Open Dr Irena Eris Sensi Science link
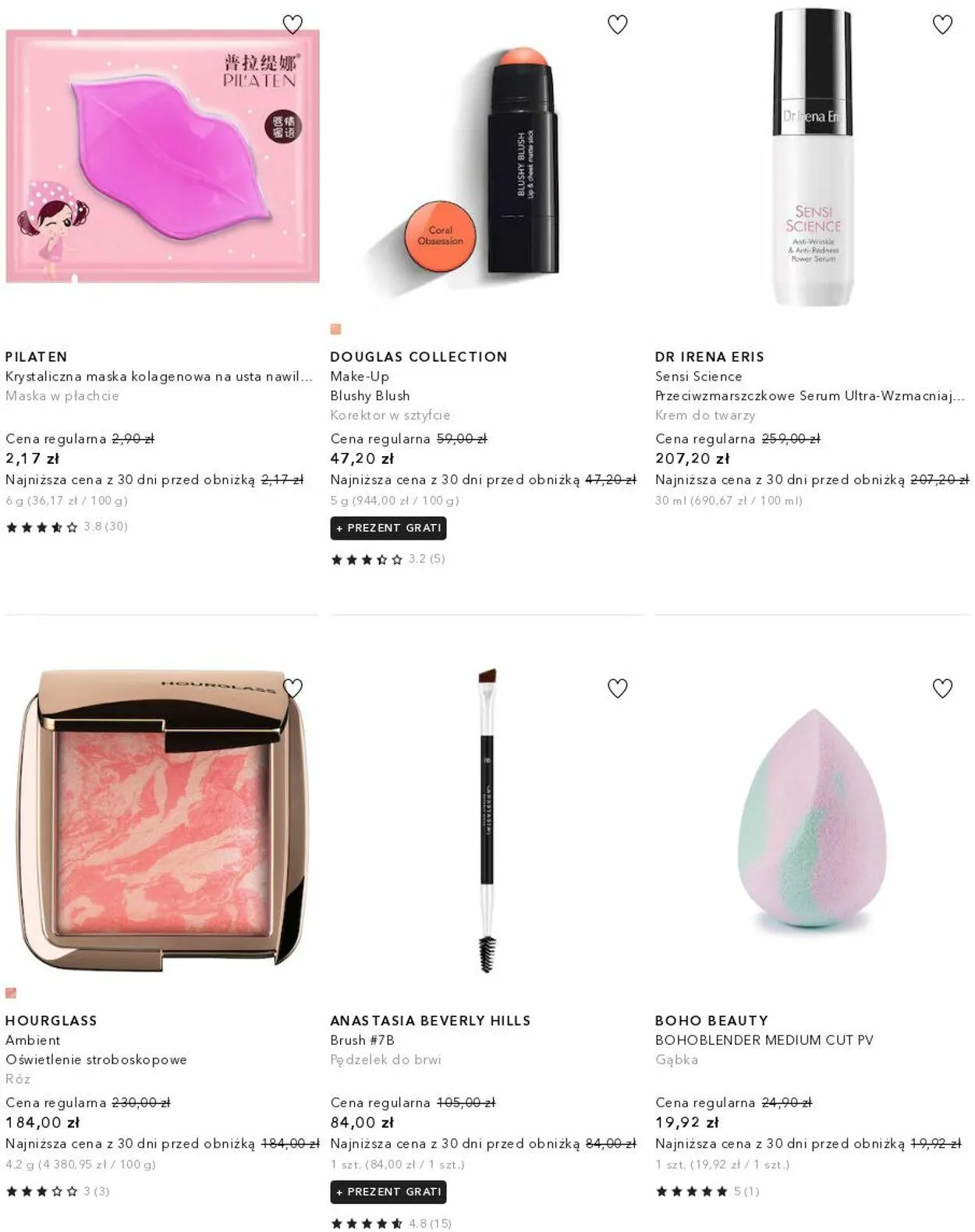The width and height of the screenshot is (975, 1232). pyautogui.click(x=698, y=376)
